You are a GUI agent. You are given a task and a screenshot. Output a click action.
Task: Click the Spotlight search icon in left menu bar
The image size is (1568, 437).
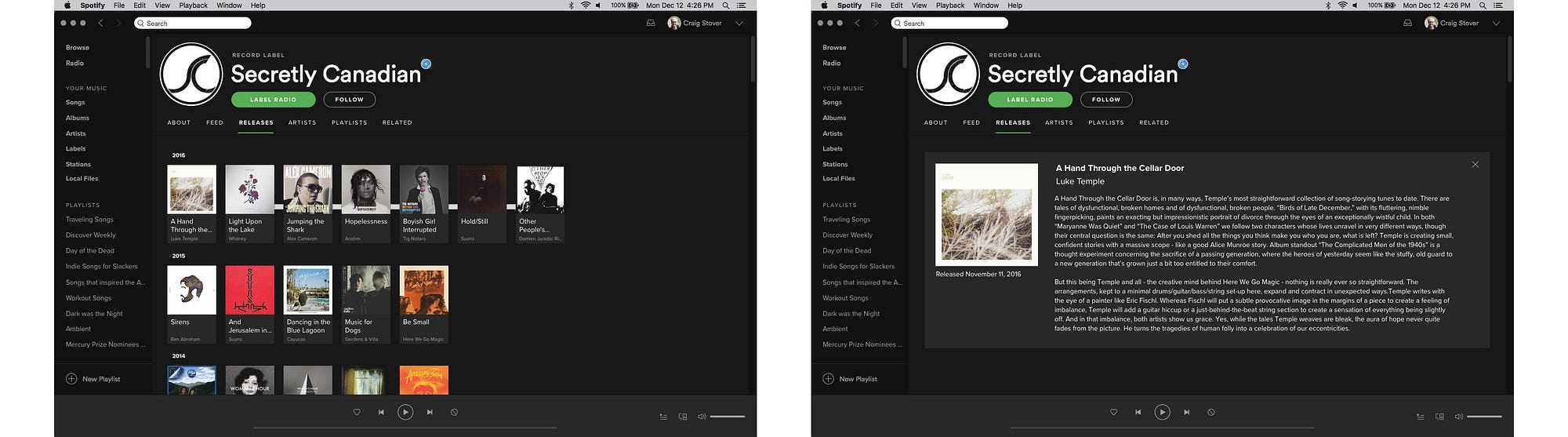click(725, 5)
